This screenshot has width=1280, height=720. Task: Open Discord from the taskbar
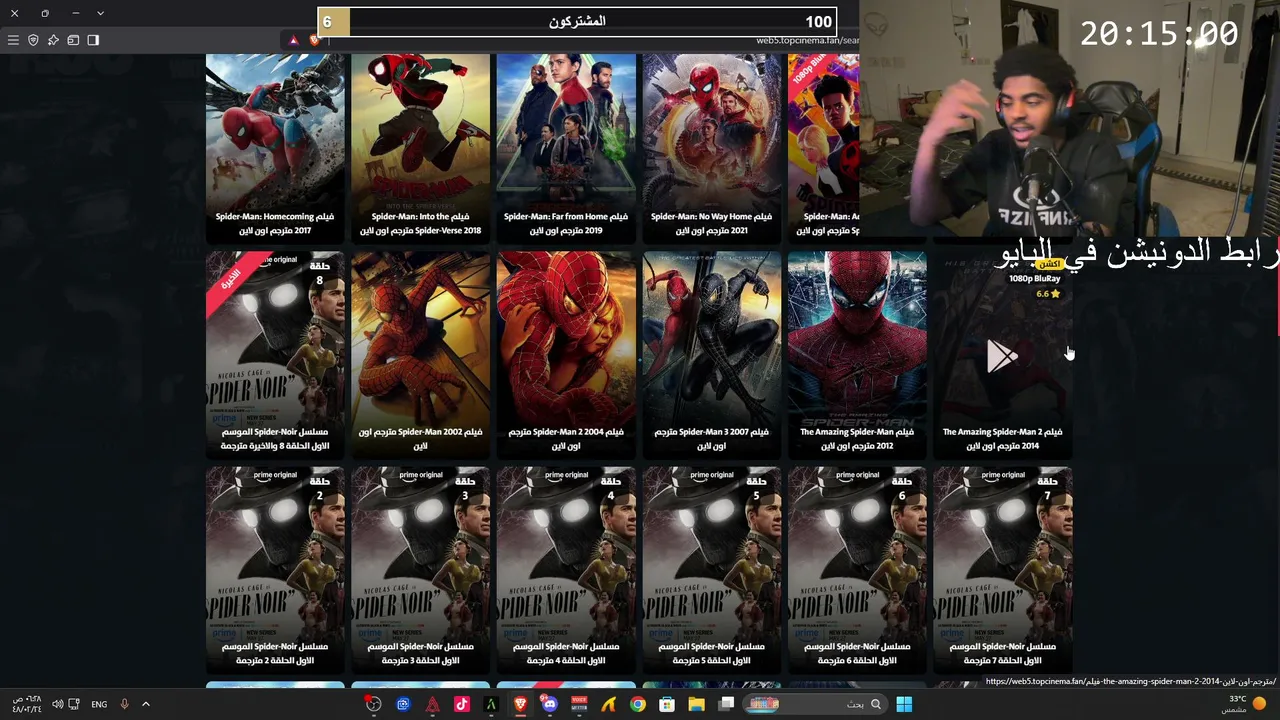549,704
